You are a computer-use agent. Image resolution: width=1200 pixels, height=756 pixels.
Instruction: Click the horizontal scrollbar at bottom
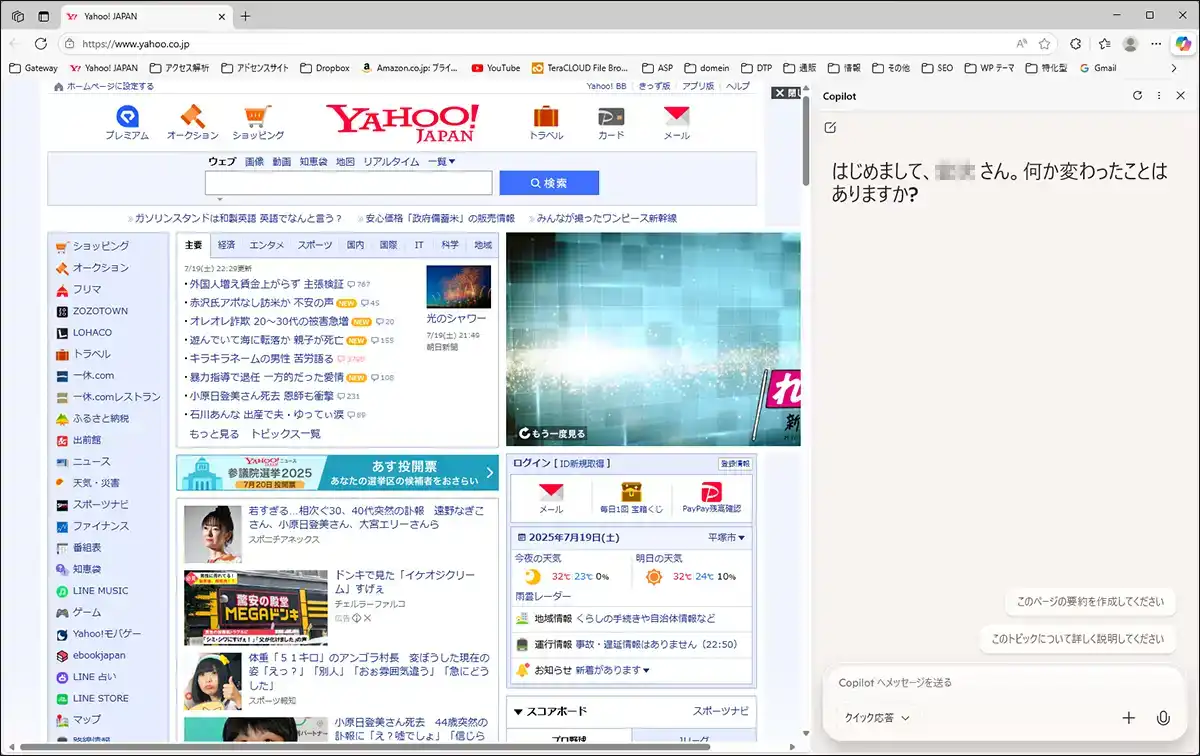[x=365, y=747]
